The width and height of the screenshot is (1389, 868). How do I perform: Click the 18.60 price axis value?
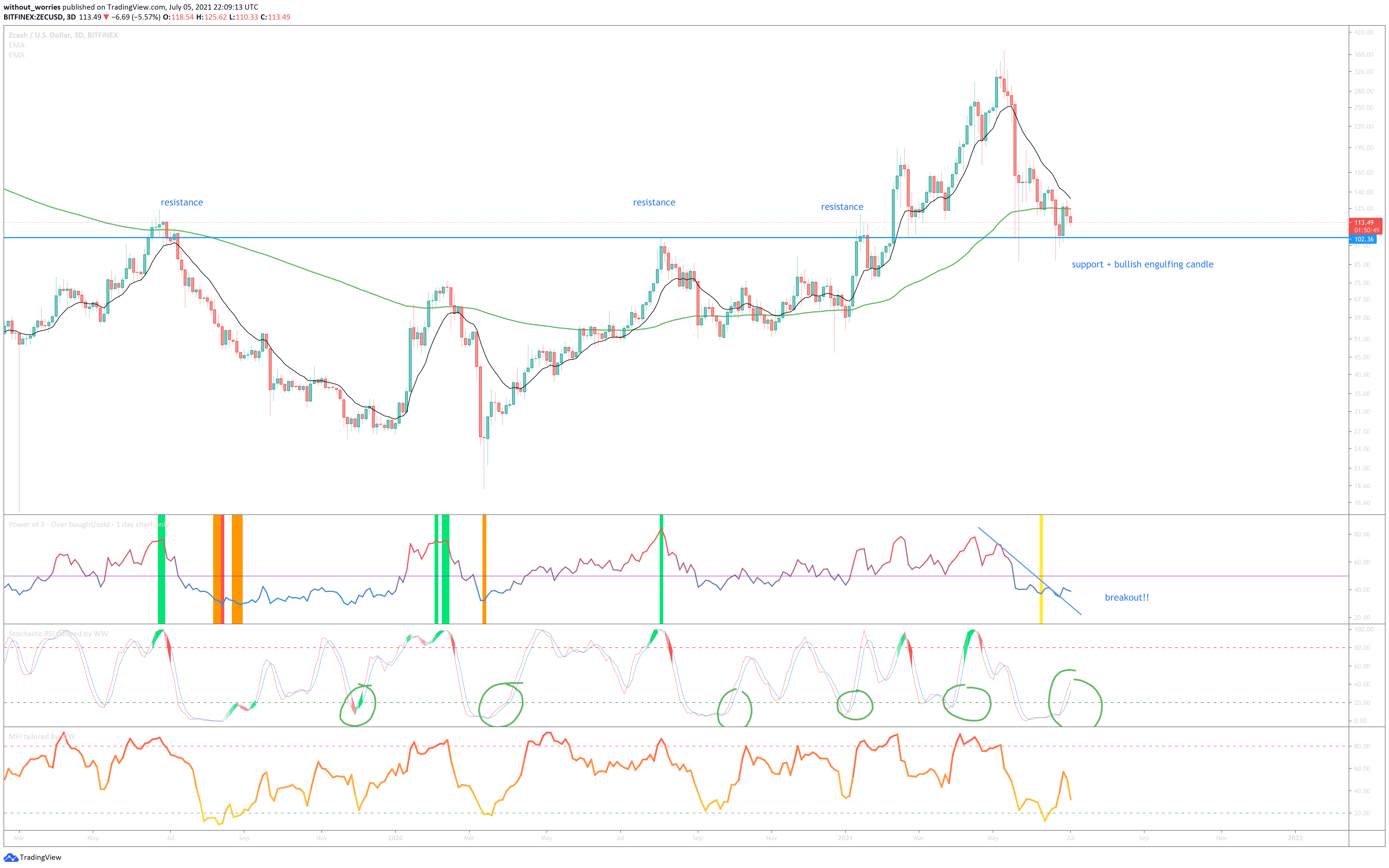click(x=1362, y=486)
